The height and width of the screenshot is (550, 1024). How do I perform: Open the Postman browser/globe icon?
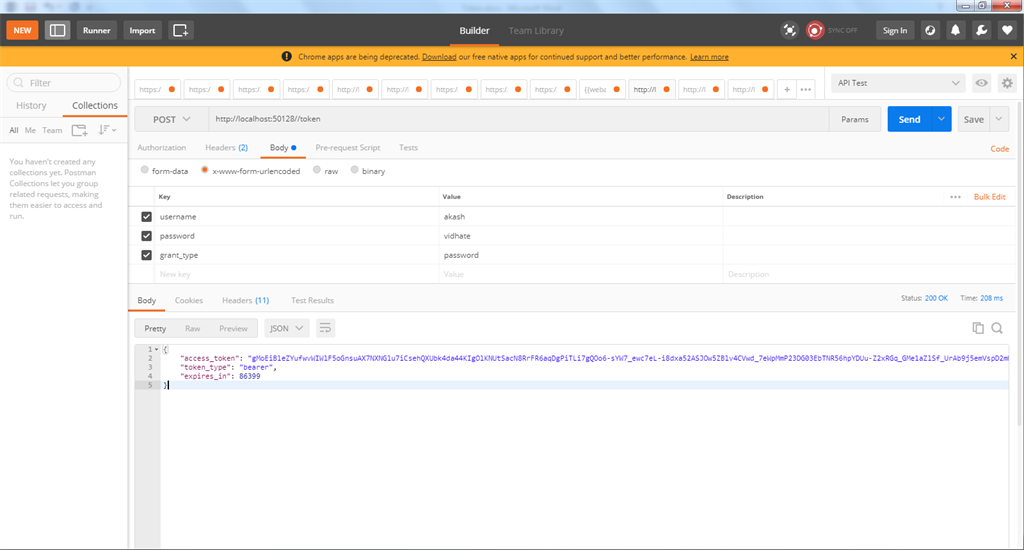[x=930, y=30]
